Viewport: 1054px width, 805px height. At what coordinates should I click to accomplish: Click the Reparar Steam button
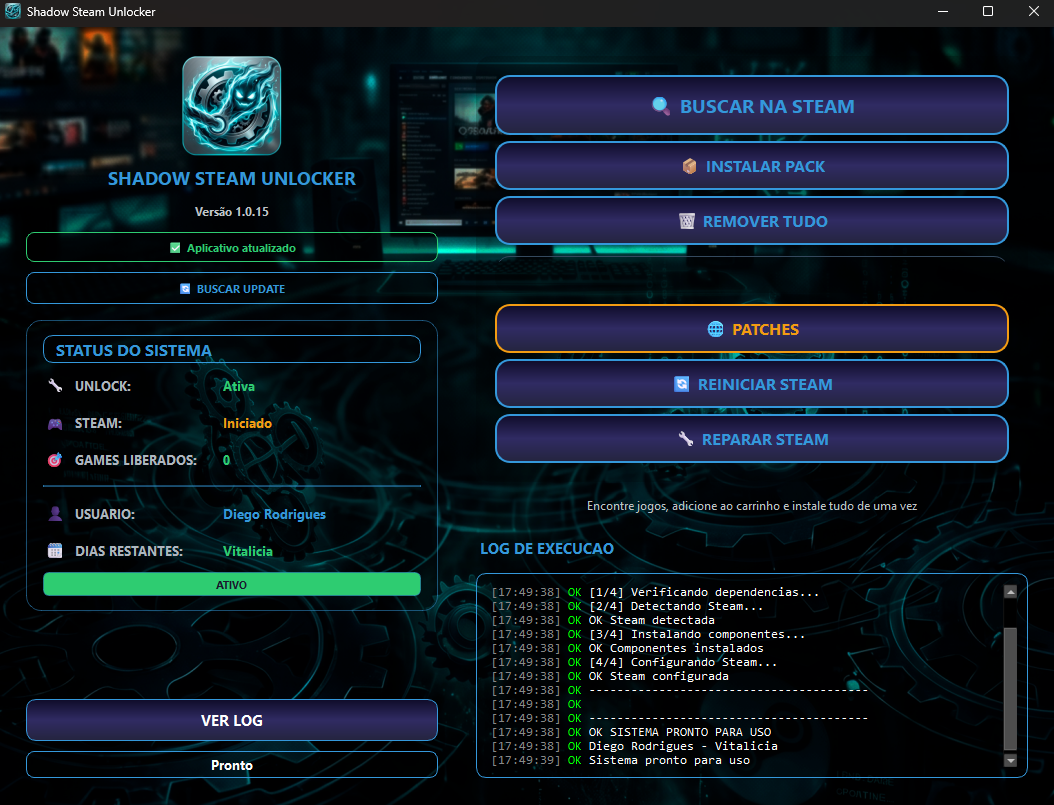(752, 439)
